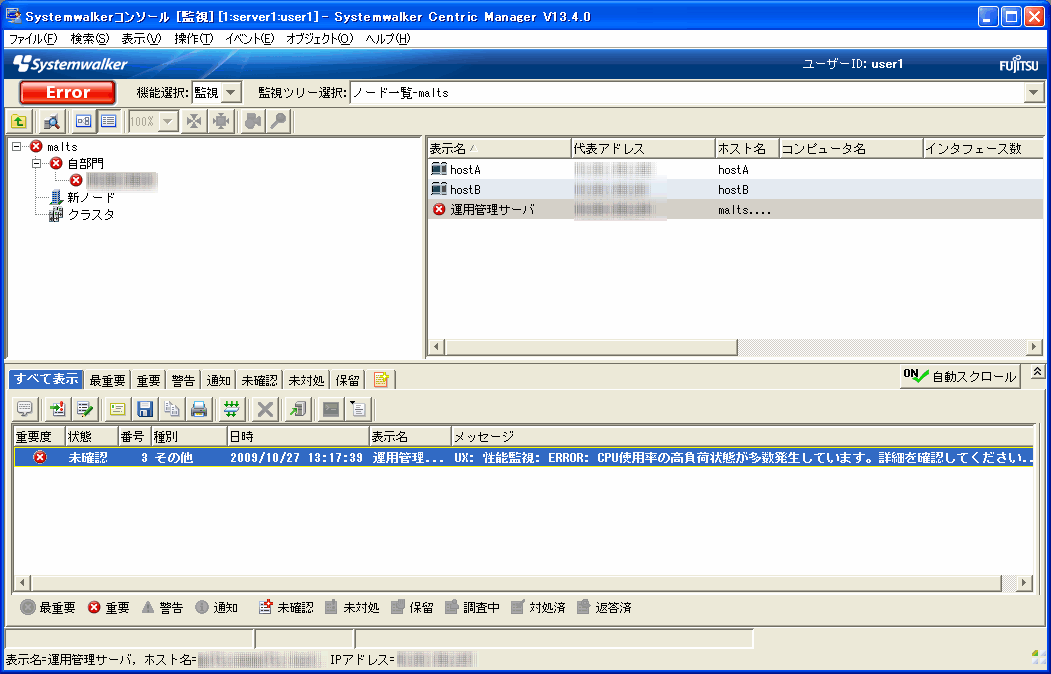Switch to 未対処 tab
Viewport: 1051px width, 674px height.
click(x=306, y=381)
